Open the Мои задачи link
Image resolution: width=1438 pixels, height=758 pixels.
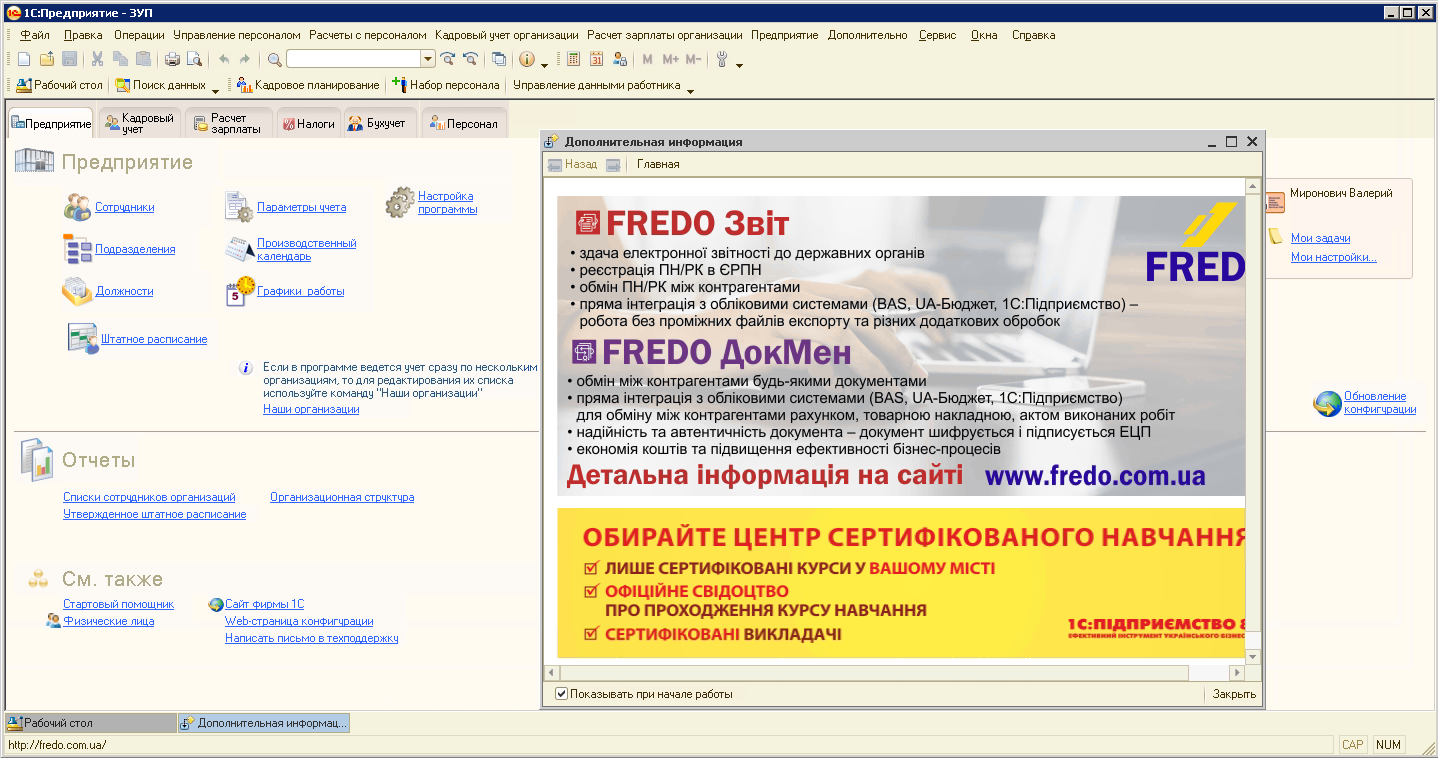pyautogui.click(x=1320, y=238)
